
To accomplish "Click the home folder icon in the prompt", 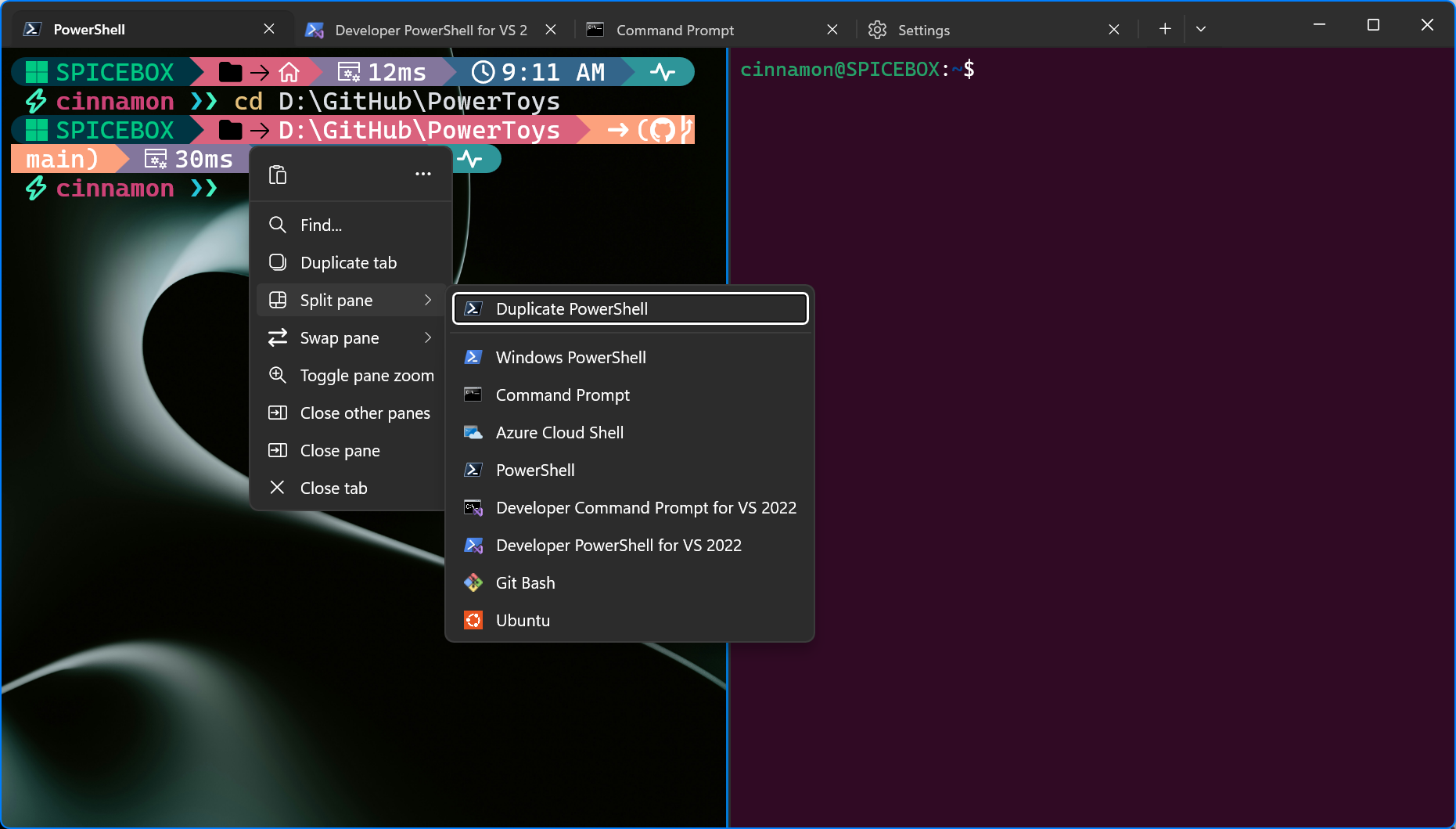I will 289,72.
